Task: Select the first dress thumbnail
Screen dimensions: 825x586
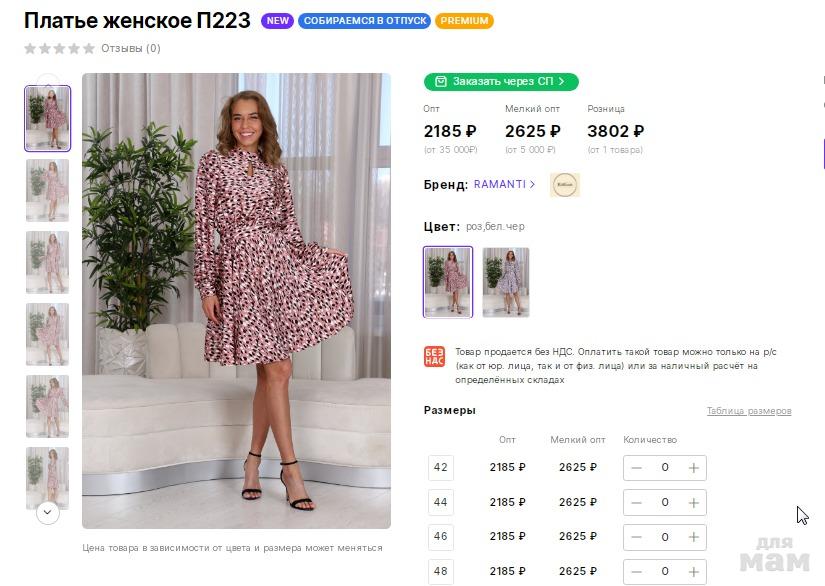Action: [x=47, y=118]
